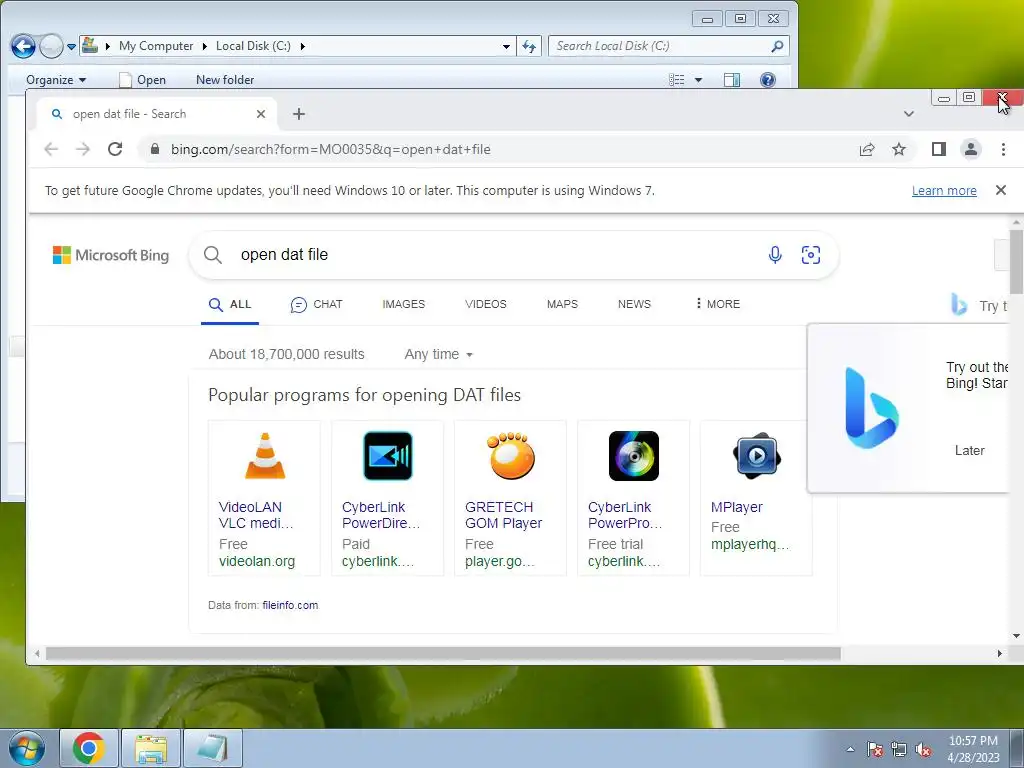
Task: Click the Chrome address bar URL
Action: 330,150
